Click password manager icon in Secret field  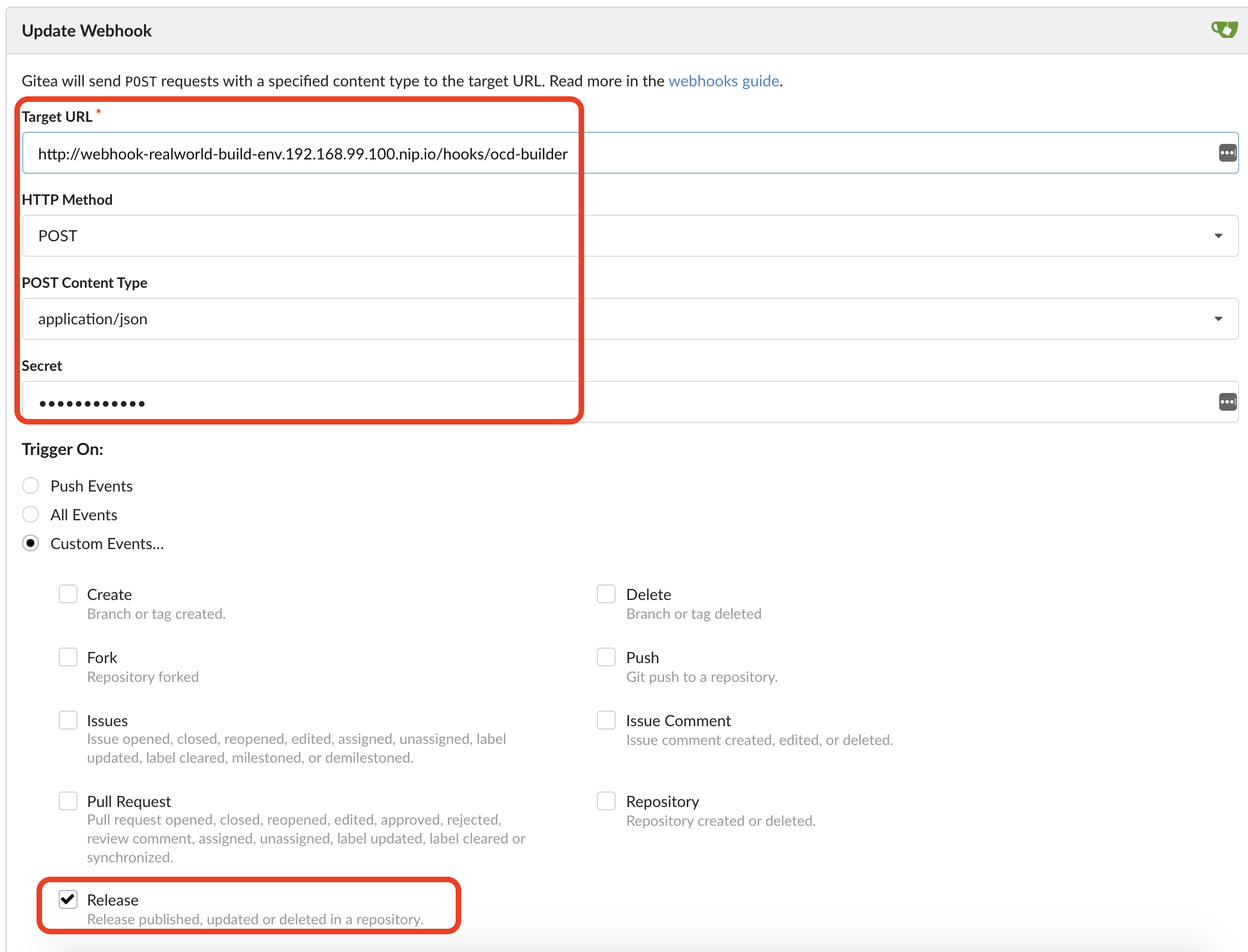click(1227, 402)
